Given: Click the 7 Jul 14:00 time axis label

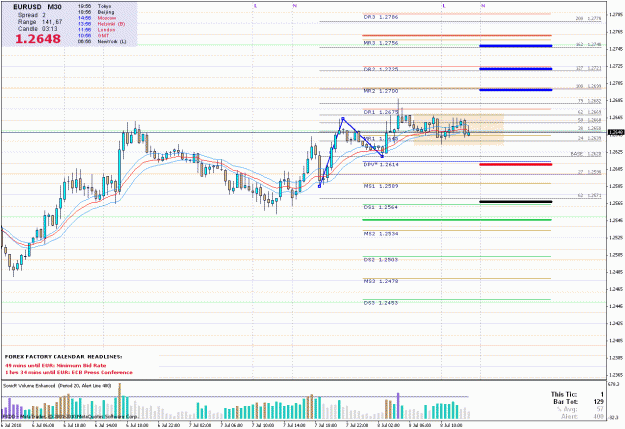Looking at the screenshot, I should (294, 425).
